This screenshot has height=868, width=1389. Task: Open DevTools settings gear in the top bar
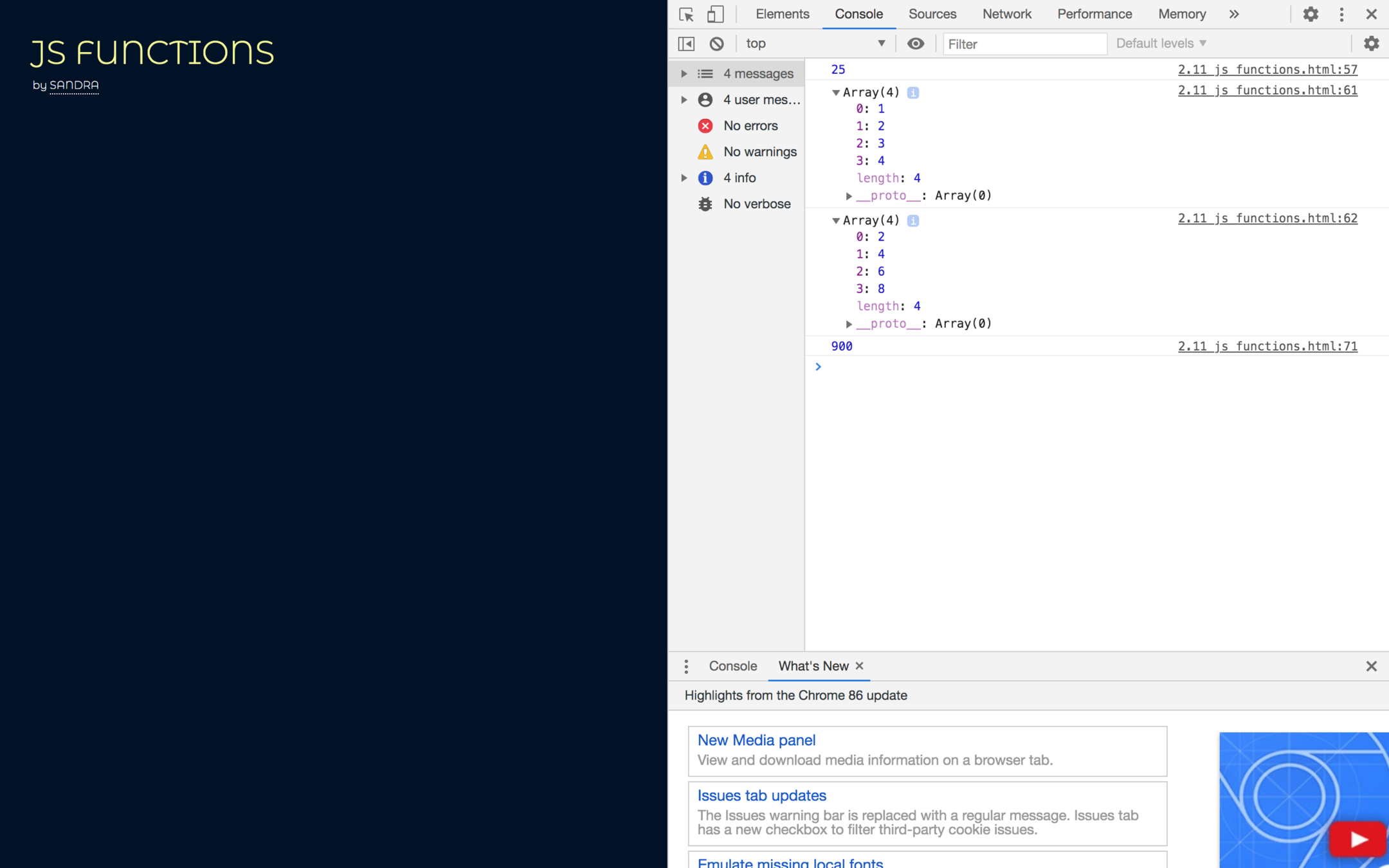point(1310,14)
